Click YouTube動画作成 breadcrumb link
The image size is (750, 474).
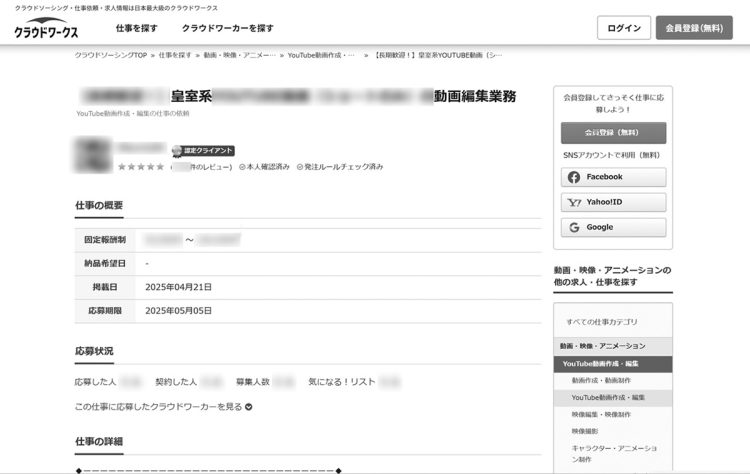pos(320,55)
